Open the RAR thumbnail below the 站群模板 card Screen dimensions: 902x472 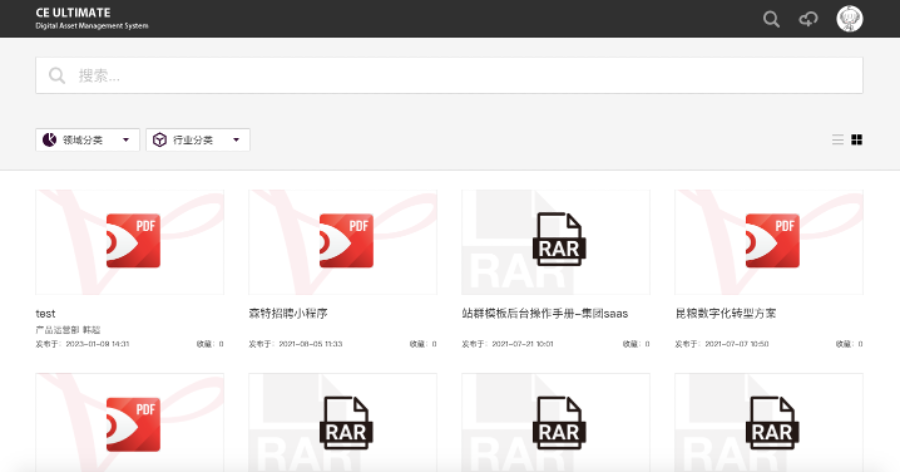pos(556,423)
